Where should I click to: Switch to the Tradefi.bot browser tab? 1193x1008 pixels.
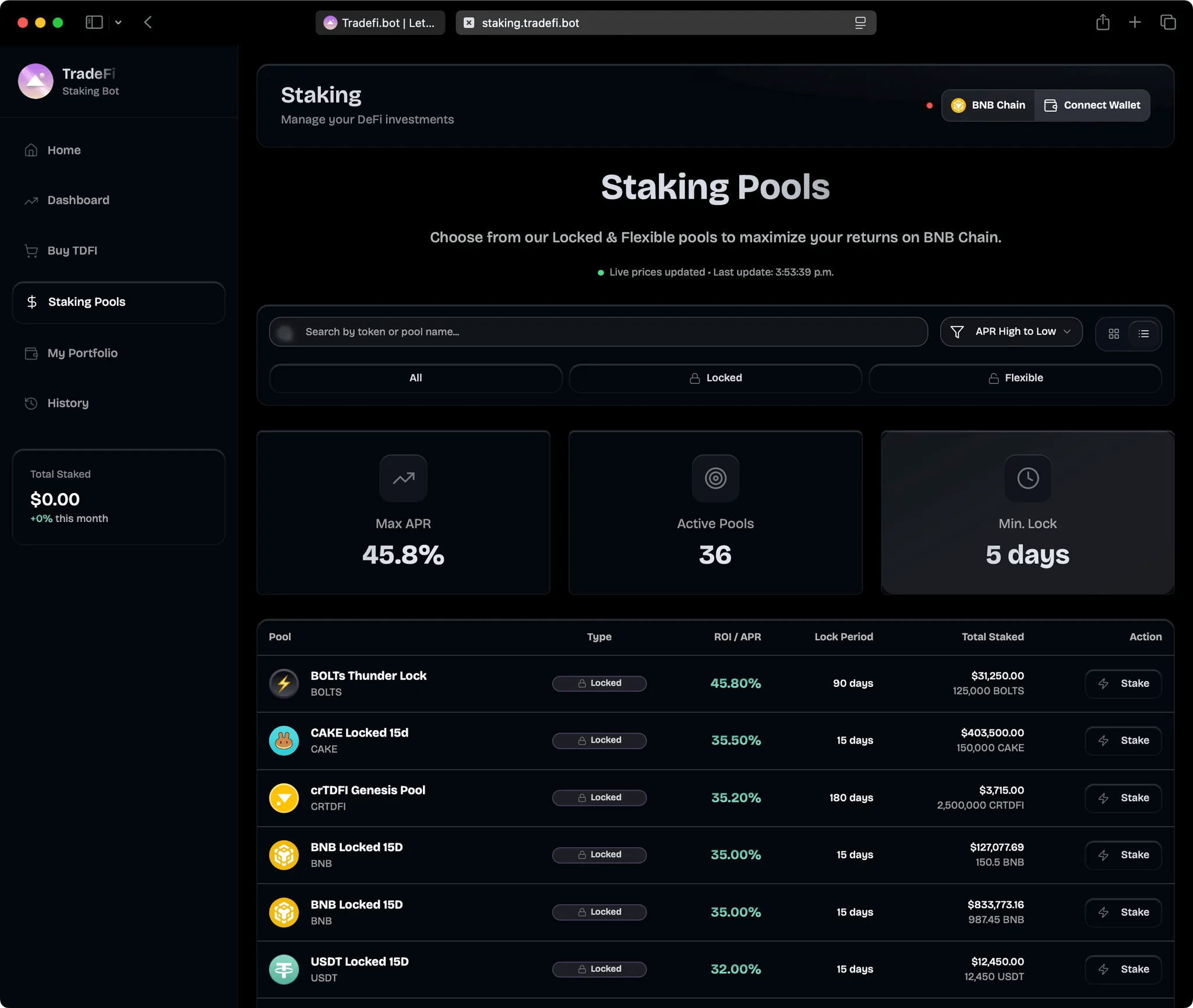click(x=380, y=23)
